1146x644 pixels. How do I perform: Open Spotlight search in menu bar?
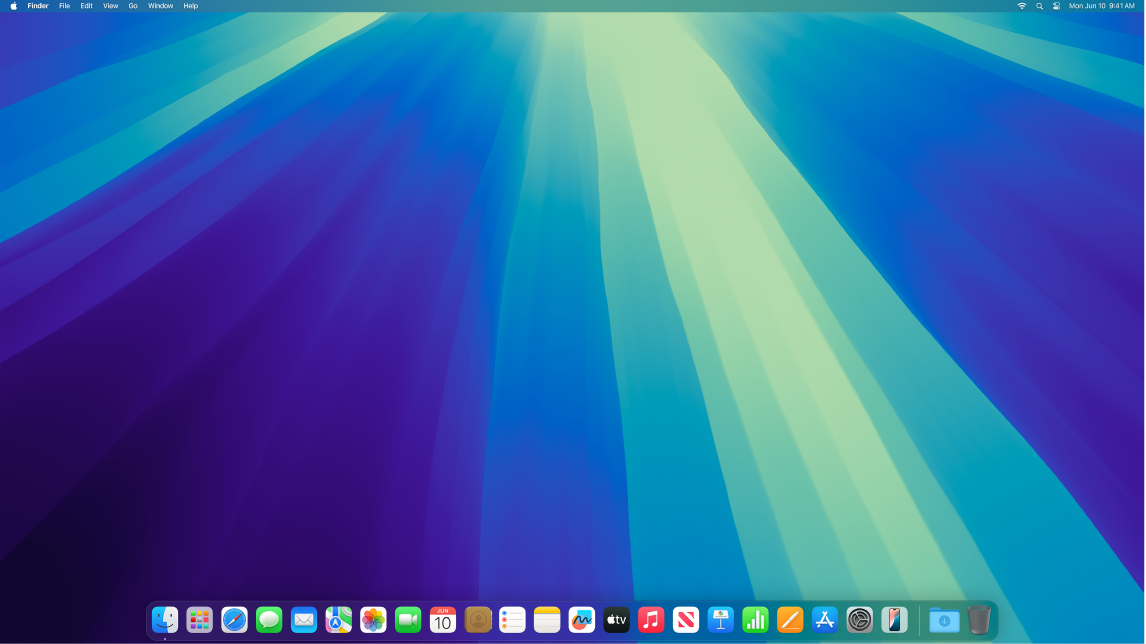pyautogui.click(x=1039, y=6)
